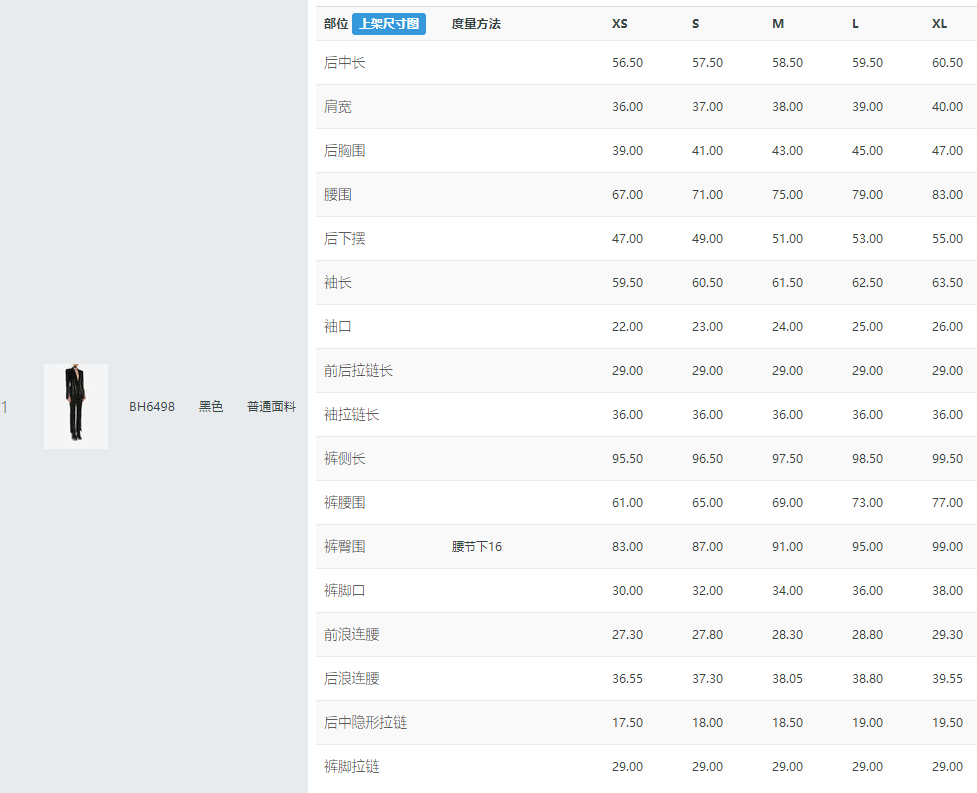The width and height of the screenshot is (977, 793).
Task: Select product code BH6498
Action: coord(152,407)
